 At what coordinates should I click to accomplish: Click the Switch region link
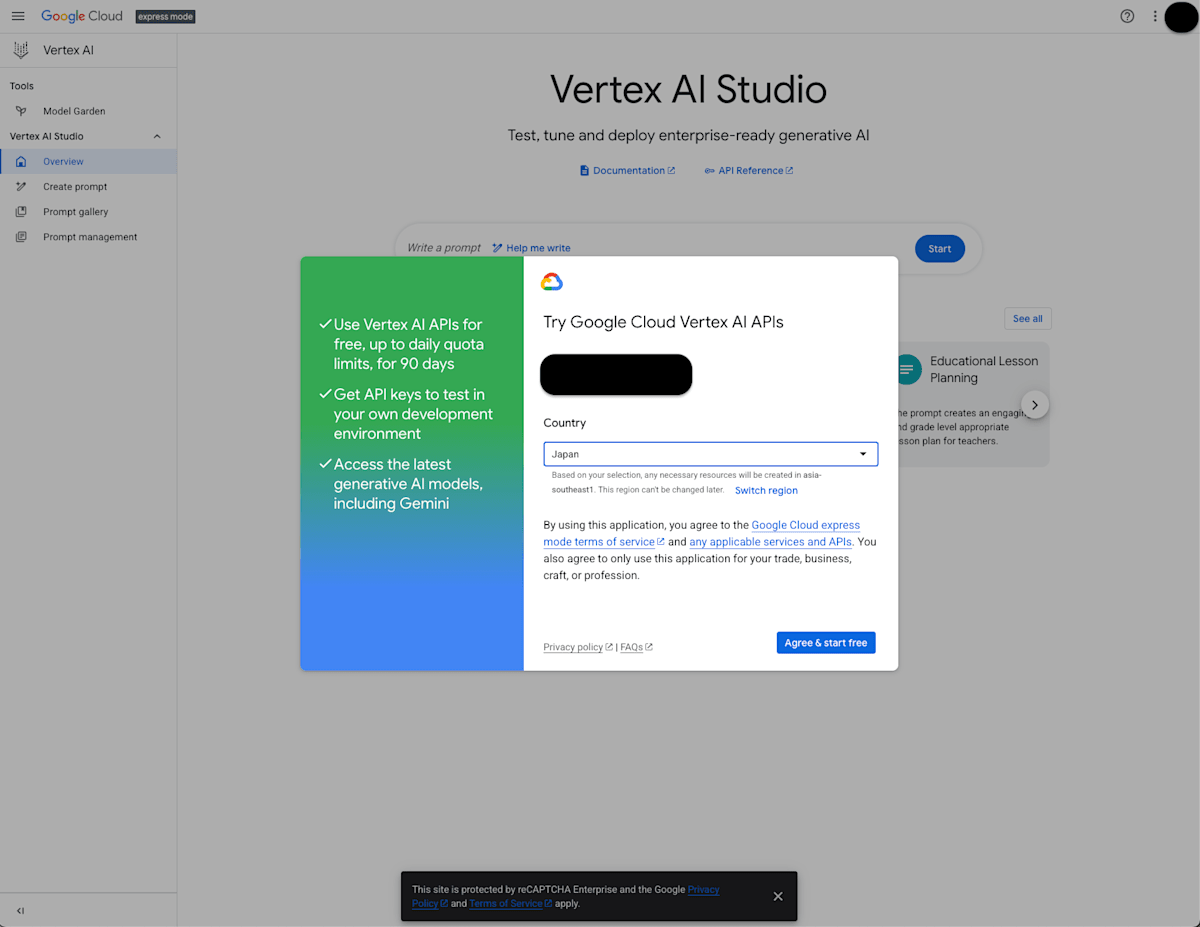[x=766, y=491]
